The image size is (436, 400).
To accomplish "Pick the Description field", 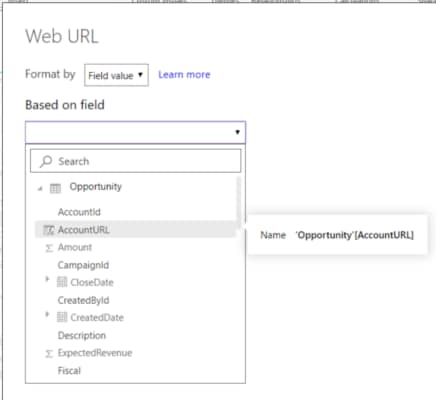I will tap(82, 335).
